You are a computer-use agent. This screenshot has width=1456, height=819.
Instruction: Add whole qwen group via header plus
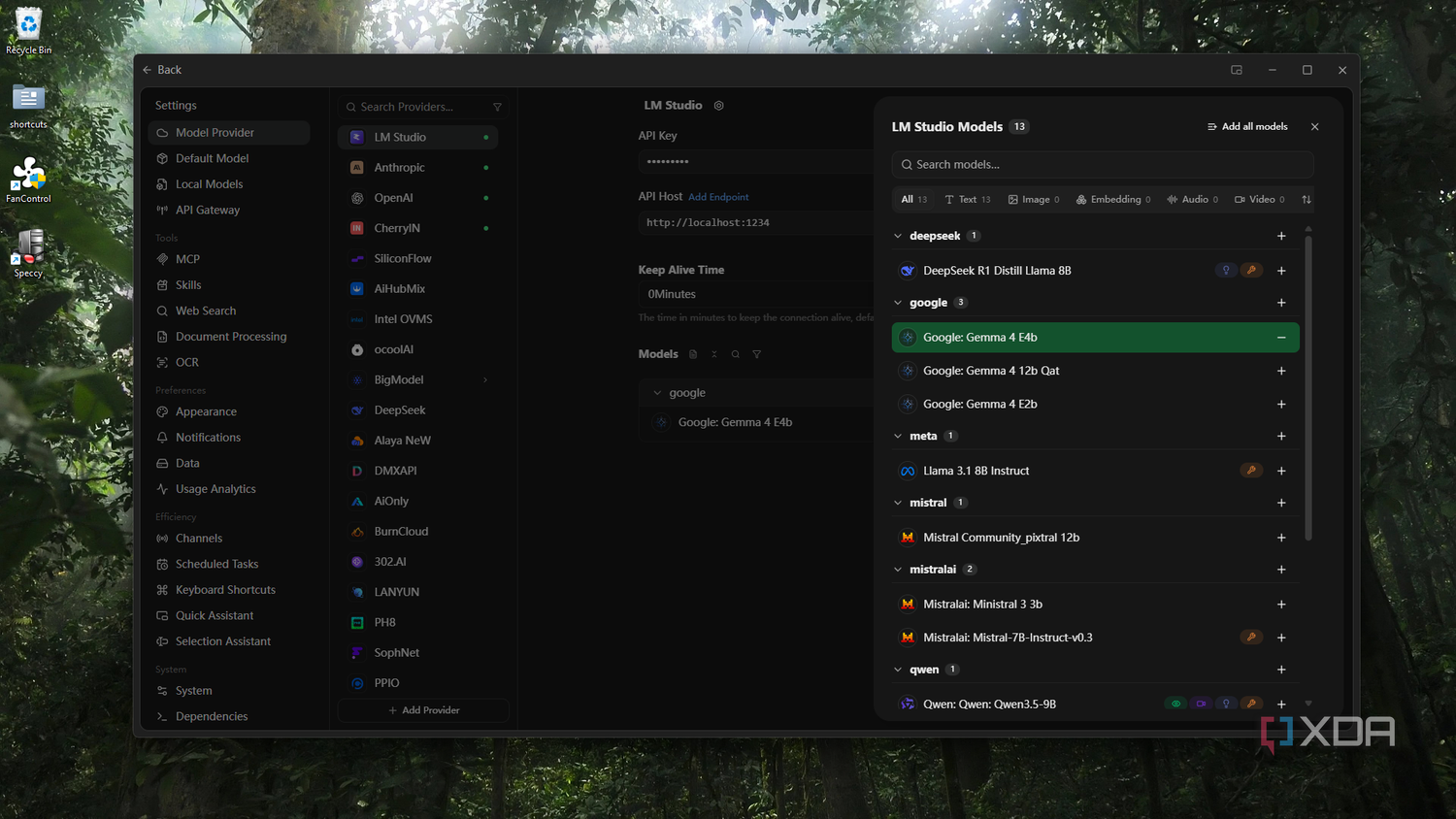[1281, 670]
